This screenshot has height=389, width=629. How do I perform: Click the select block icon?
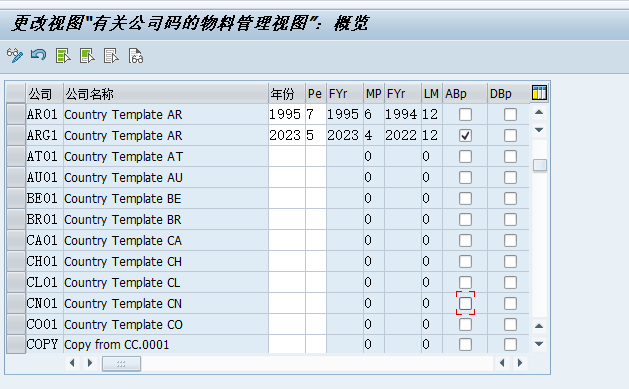87,56
